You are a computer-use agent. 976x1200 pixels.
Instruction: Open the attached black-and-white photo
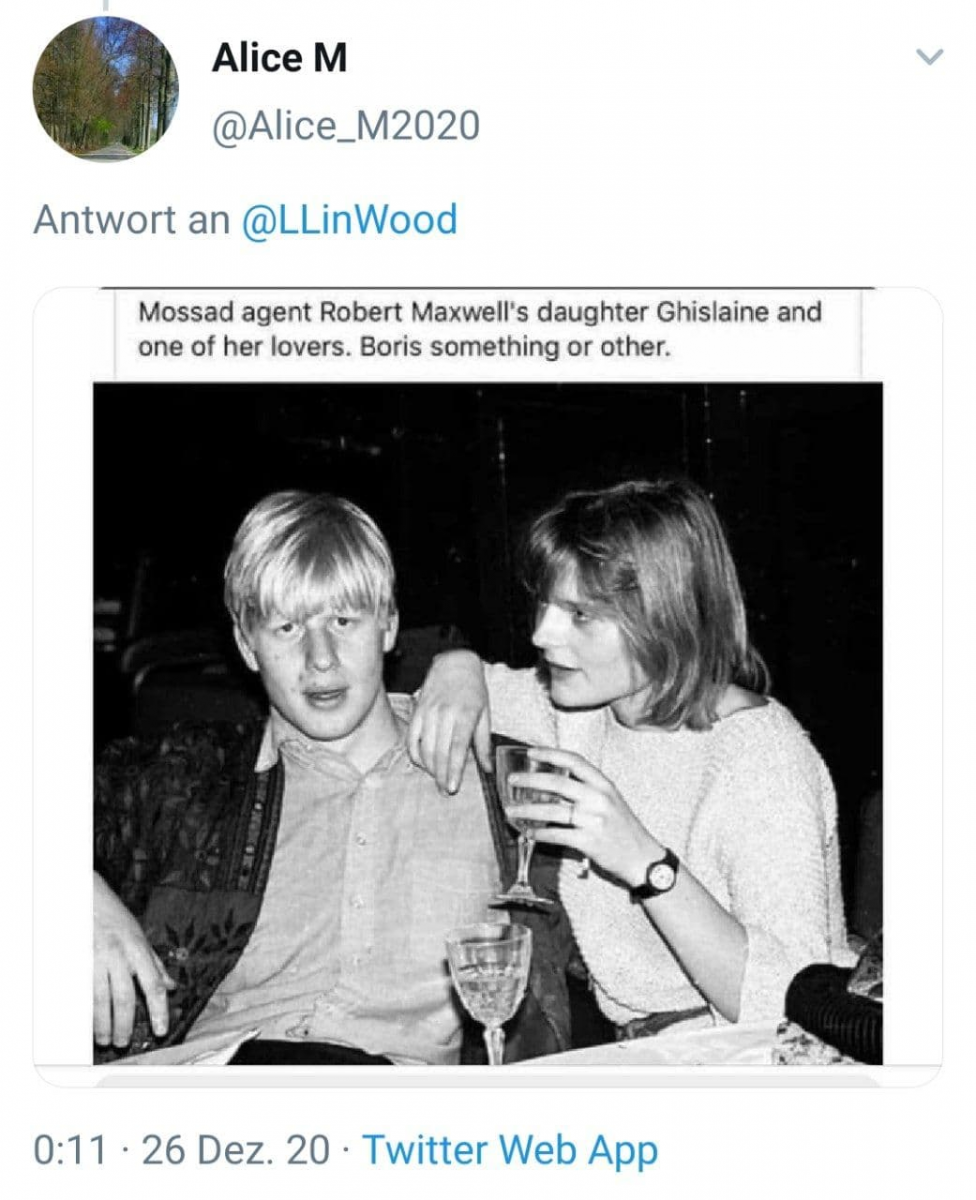coord(488,723)
